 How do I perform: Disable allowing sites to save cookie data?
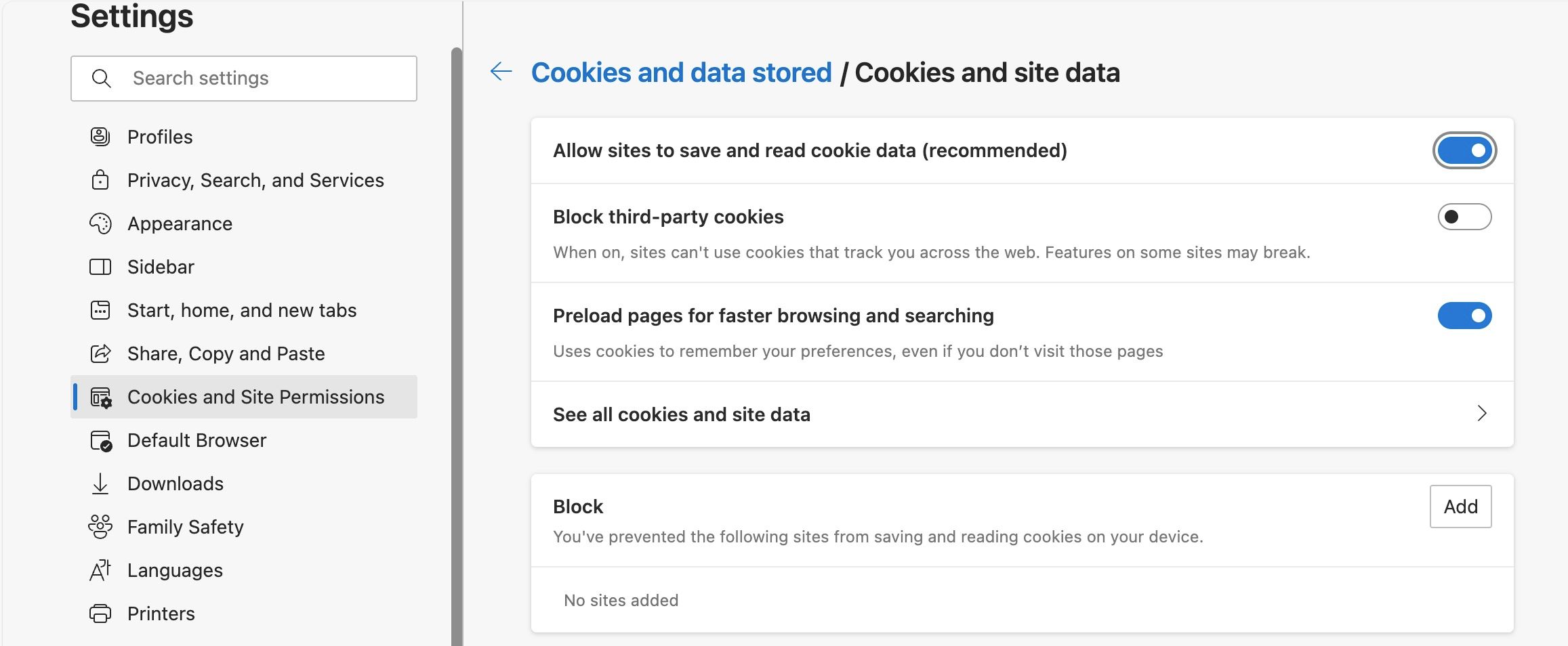1465,150
